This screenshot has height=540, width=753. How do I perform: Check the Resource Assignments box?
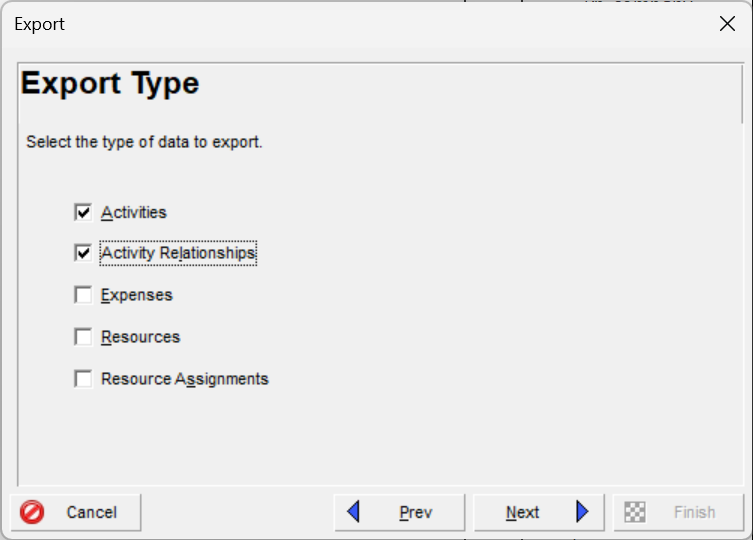click(83, 379)
